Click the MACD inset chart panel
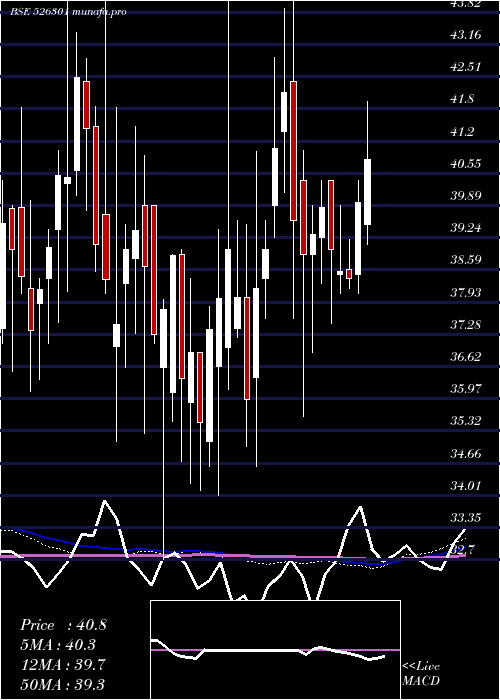This screenshot has width=500, height=700. (x=275, y=650)
